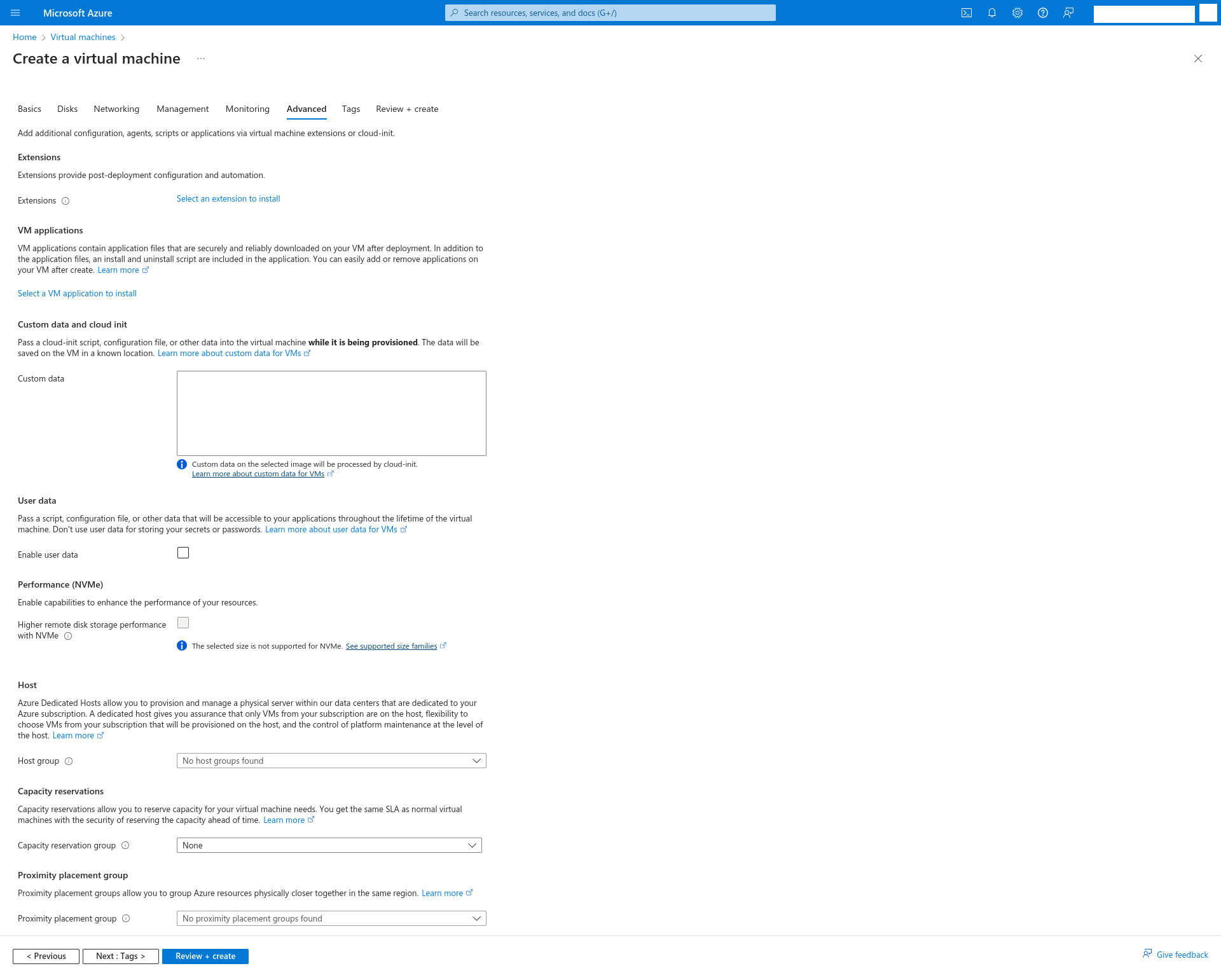Viewport: 1221px width, 980px height.
Task: Click the Capacity reservation group info icon
Action: click(125, 845)
